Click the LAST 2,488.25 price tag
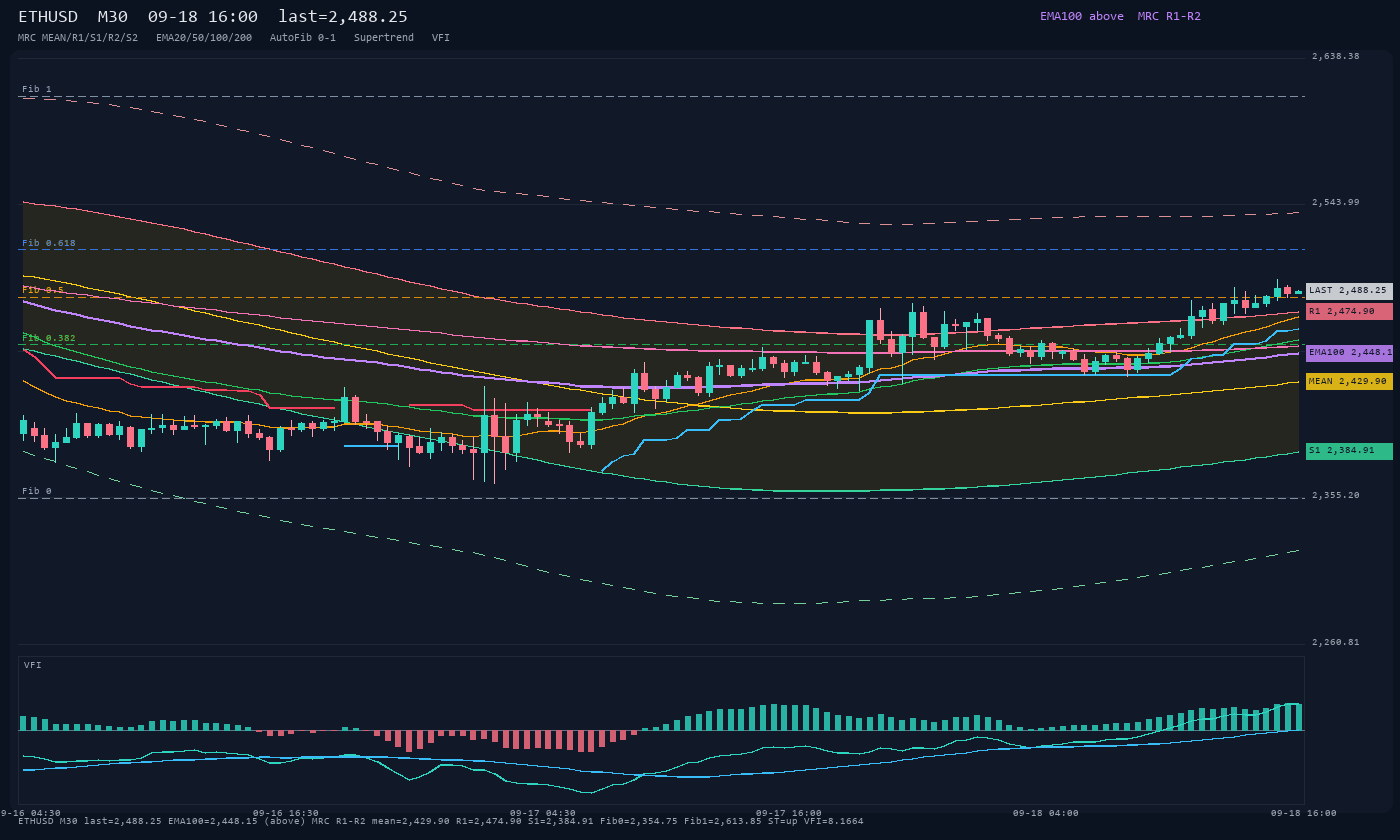 (x=1349, y=291)
